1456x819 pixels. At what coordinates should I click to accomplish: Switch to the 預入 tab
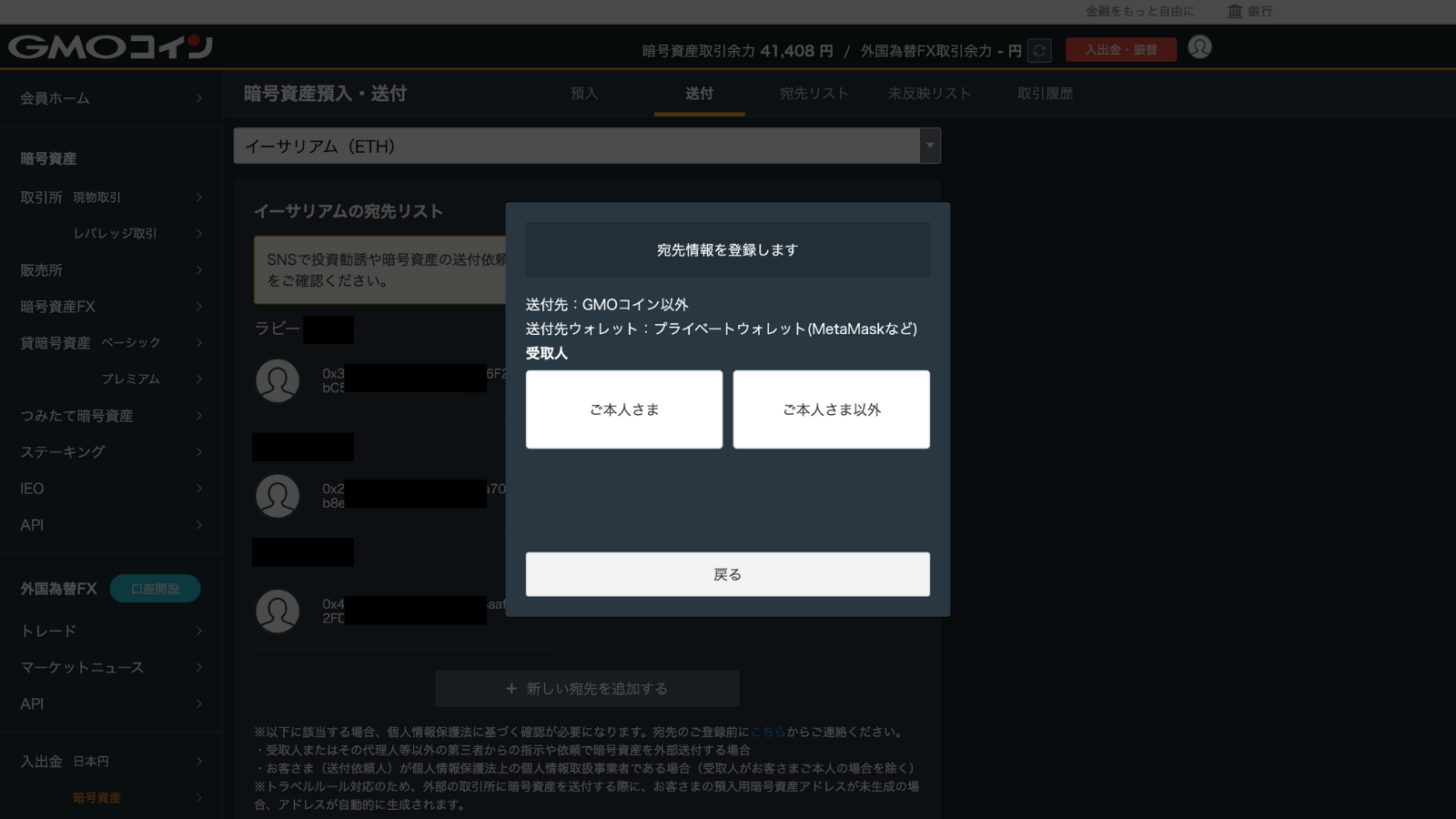(x=584, y=94)
